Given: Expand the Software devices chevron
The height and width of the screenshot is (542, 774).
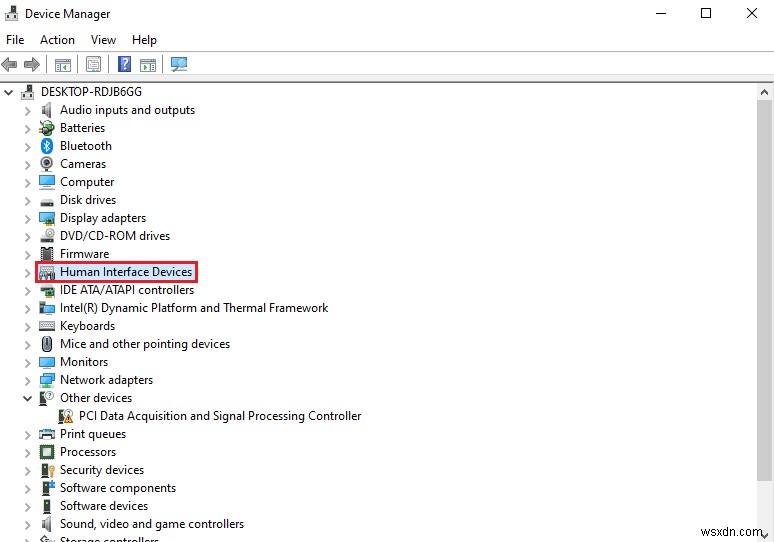Looking at the screenshot, I should tap(28, 506).
